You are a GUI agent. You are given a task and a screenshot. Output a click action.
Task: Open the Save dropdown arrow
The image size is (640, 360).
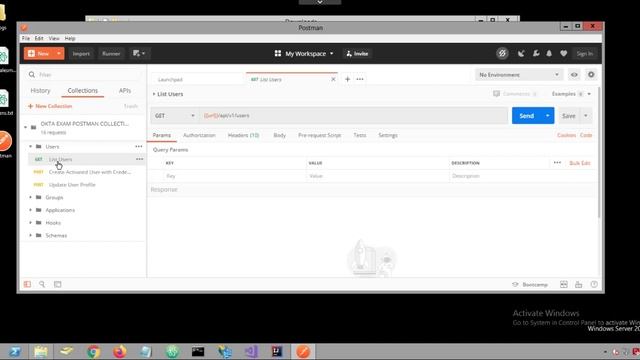(586, 116)
